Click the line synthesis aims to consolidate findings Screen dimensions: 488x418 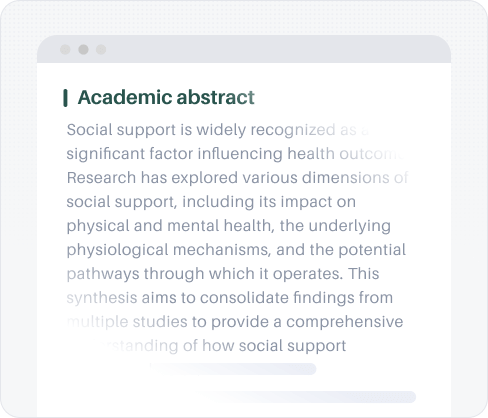(x=230, y=298)
